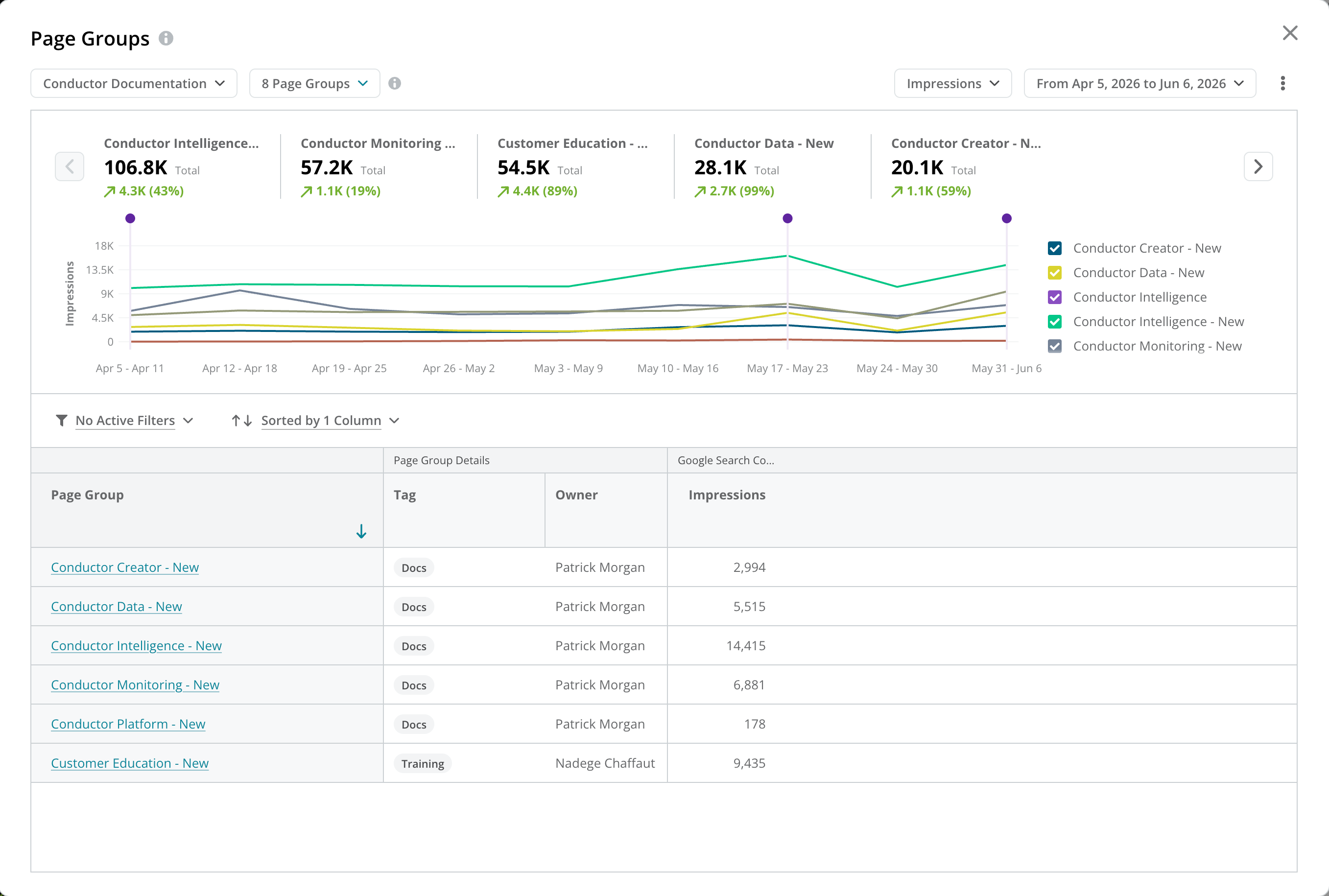Screen dimensions: 1329x896
Task: Click Patrick Morgan in Conductor Data row
Action: pyautogui.click(x=600, y=606)
